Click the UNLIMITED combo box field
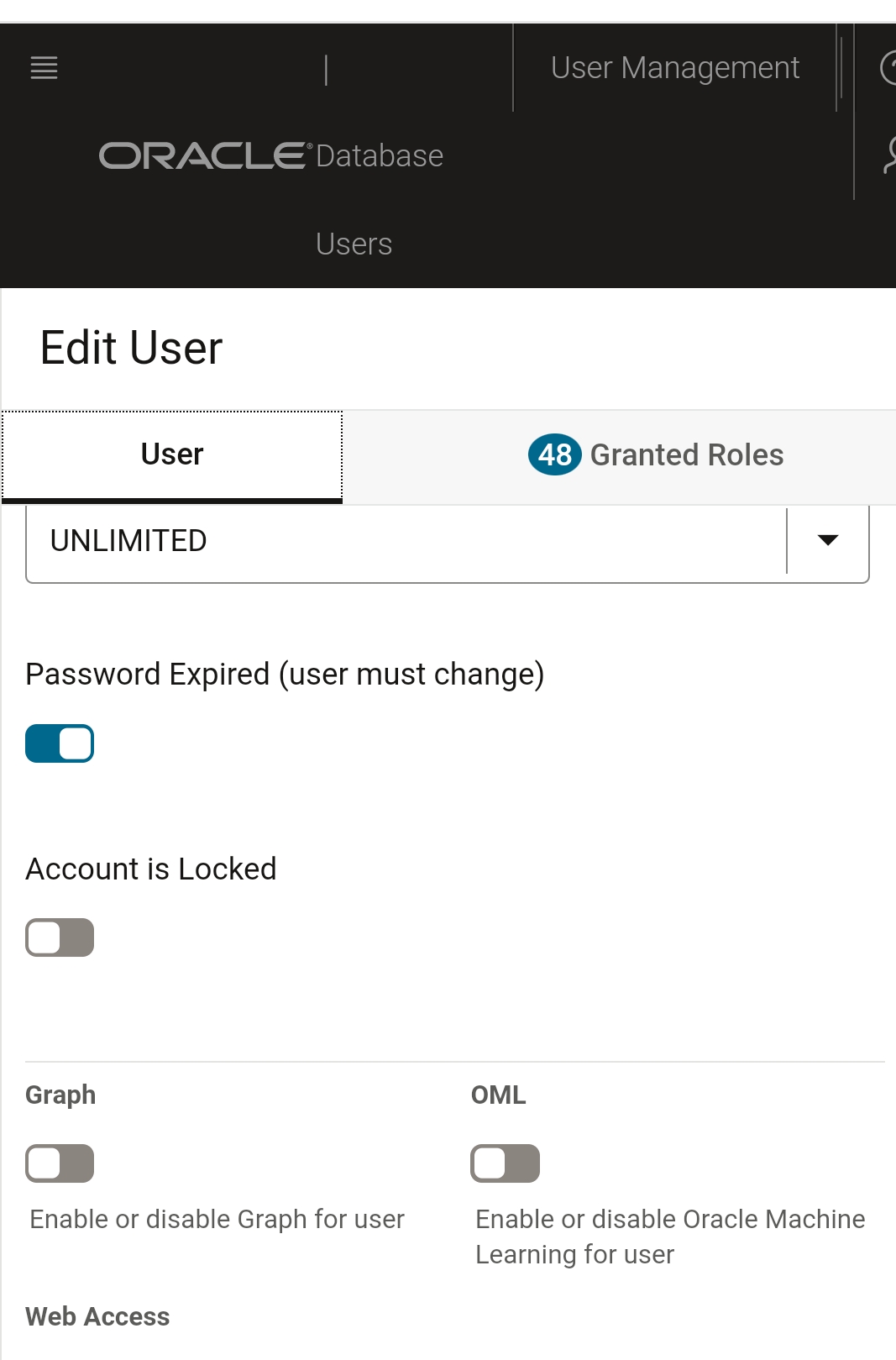This screenshot has height=1360, width=896. point(448,543)
